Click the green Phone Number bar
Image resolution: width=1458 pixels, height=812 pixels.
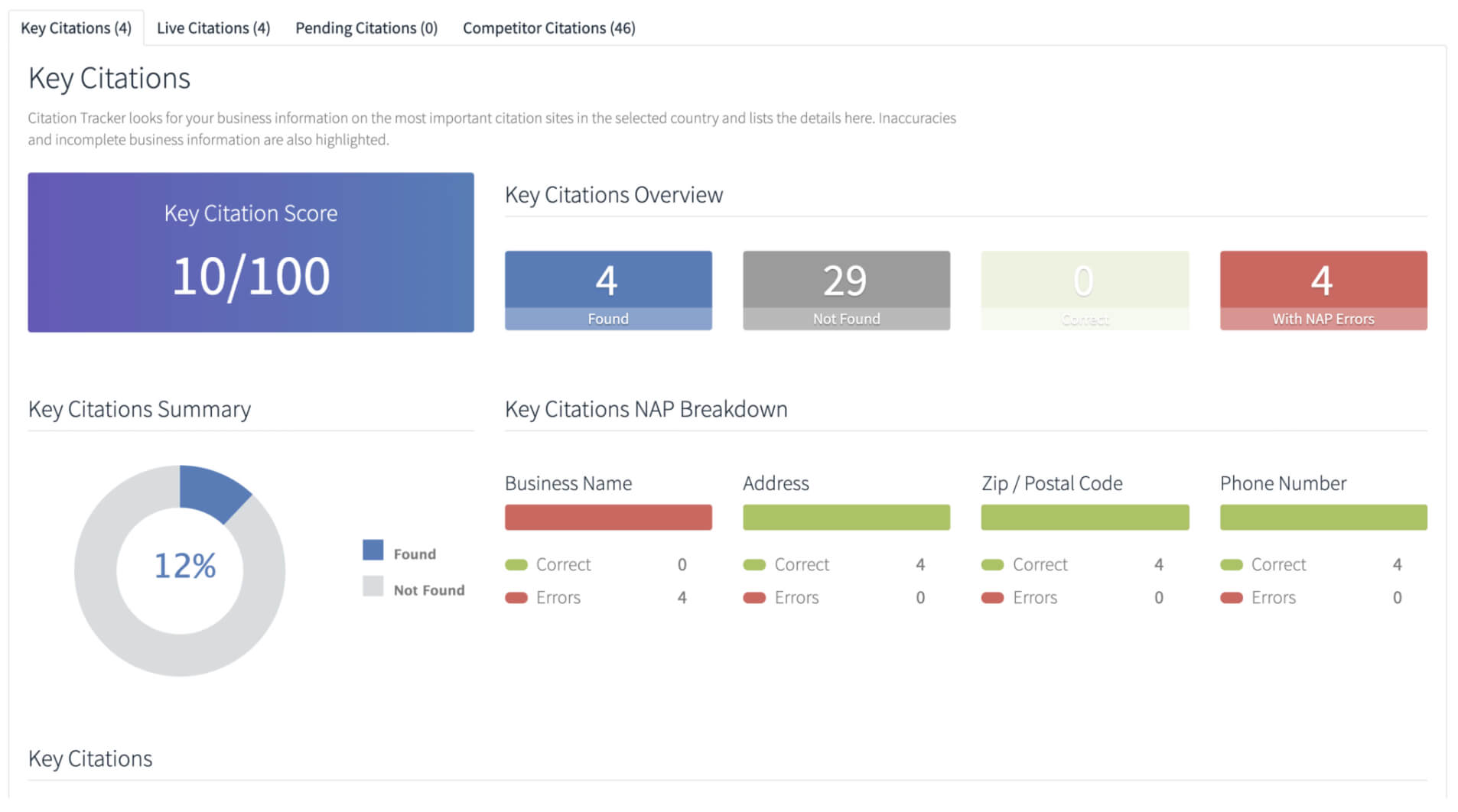pyautogui.click(x=1323, y=517)
